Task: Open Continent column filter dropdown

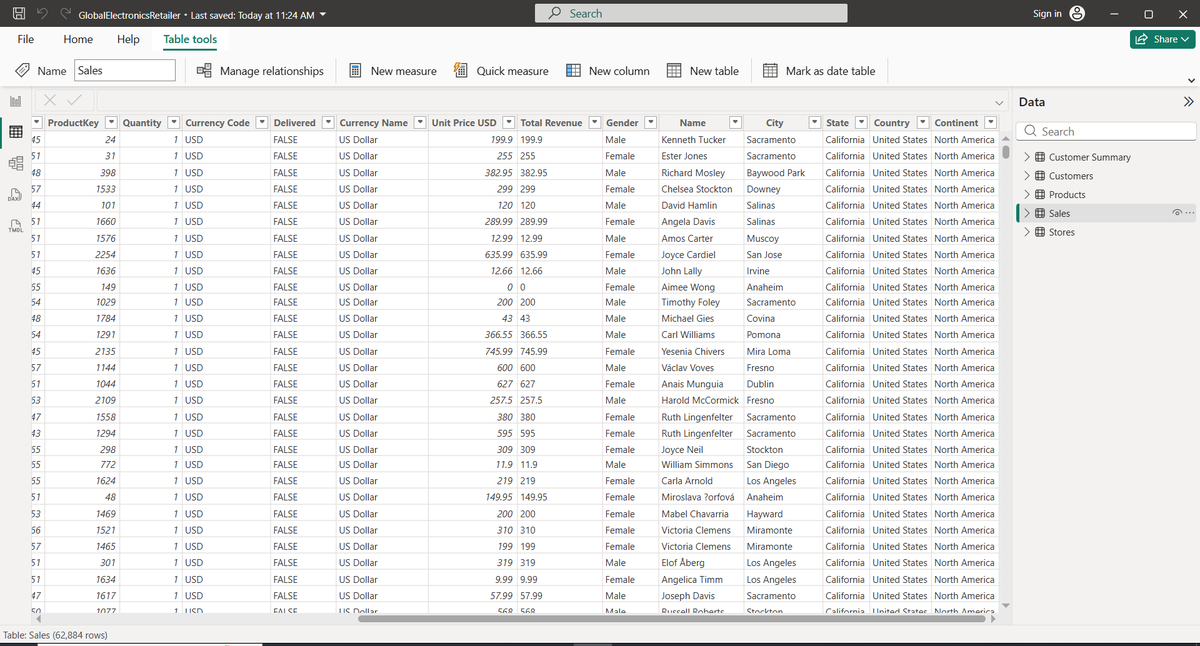Action: [991, 123]
